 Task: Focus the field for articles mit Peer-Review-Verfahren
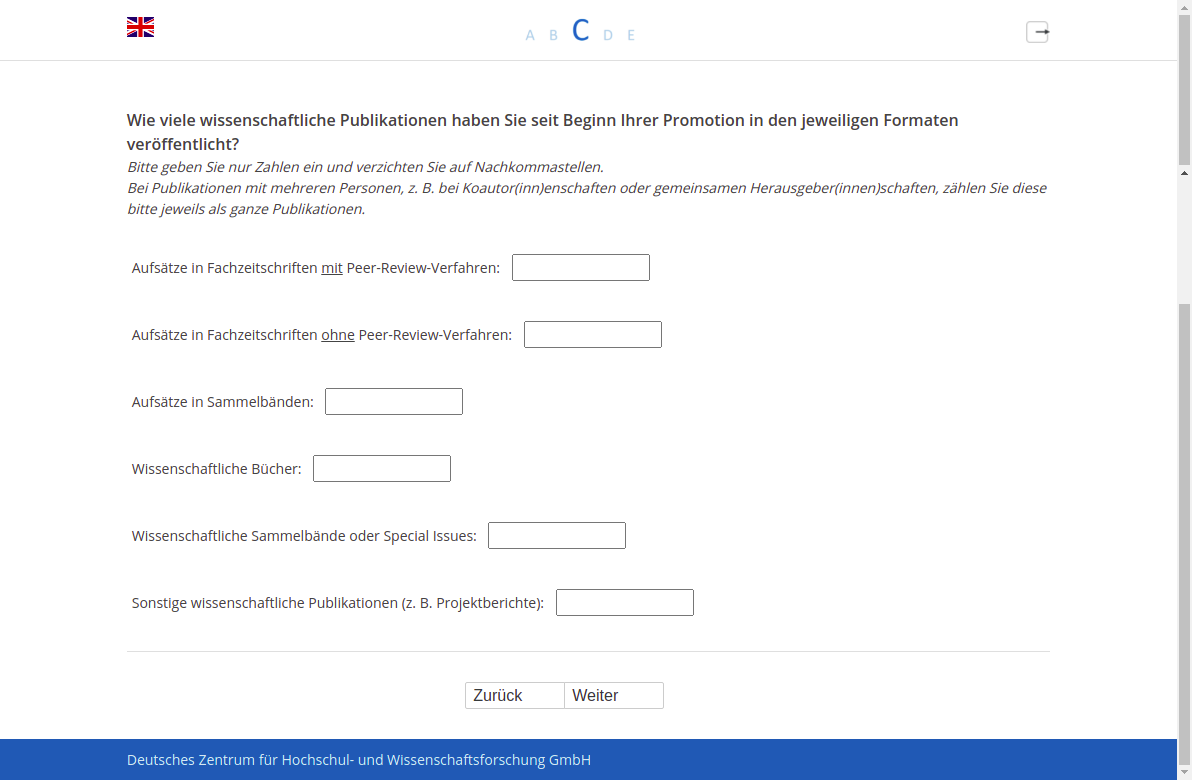coord(581,268)
